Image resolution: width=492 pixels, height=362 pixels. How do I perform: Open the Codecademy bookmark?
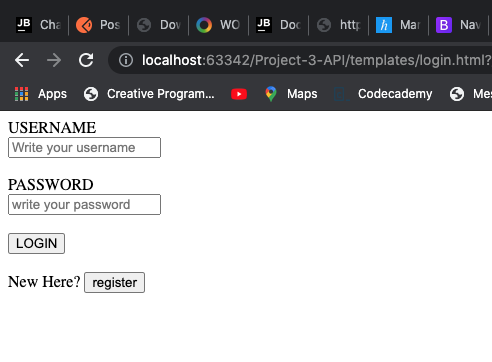(384, 94)
